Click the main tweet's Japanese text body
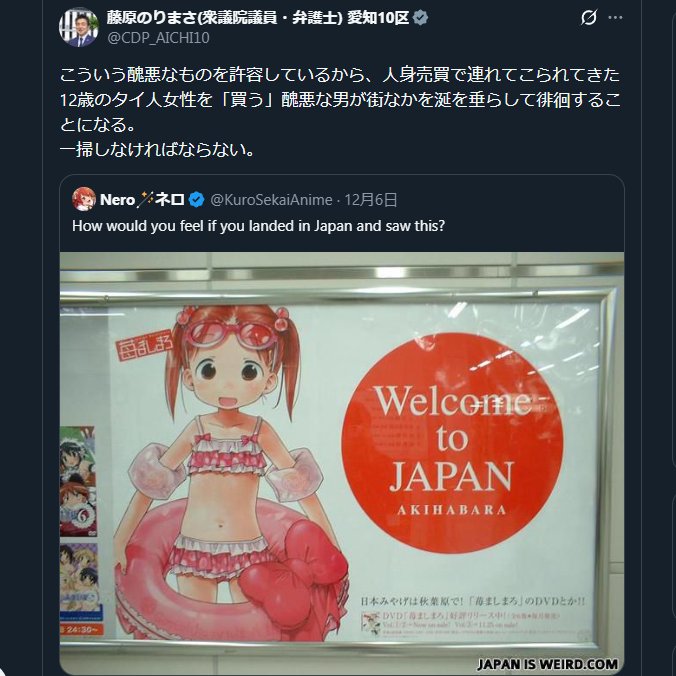The height and width of the screenshot is (676, 676). click(340, 112)
